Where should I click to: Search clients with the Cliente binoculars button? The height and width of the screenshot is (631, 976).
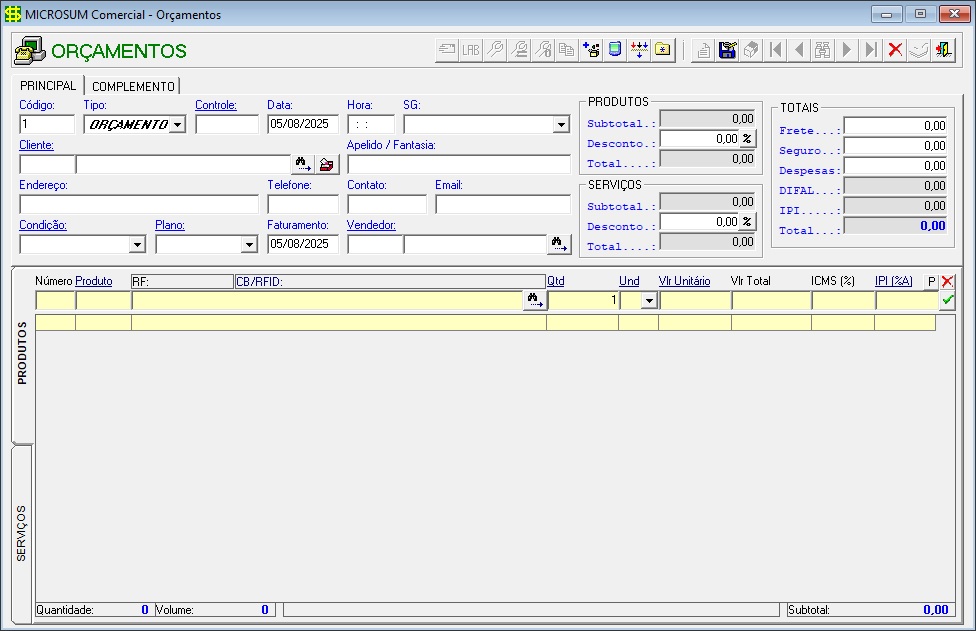pos(302,164)
